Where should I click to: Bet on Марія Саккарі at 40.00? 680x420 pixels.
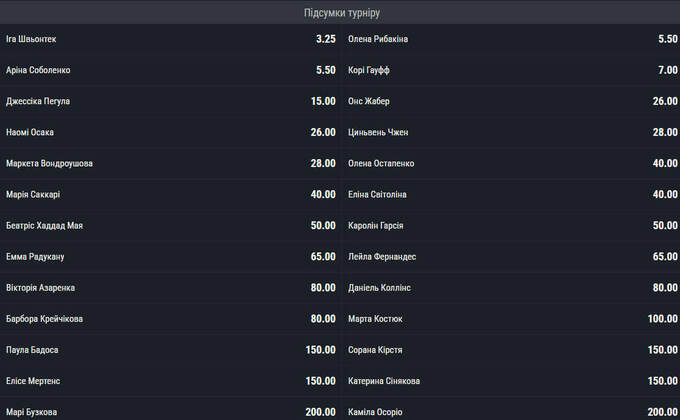170,194
